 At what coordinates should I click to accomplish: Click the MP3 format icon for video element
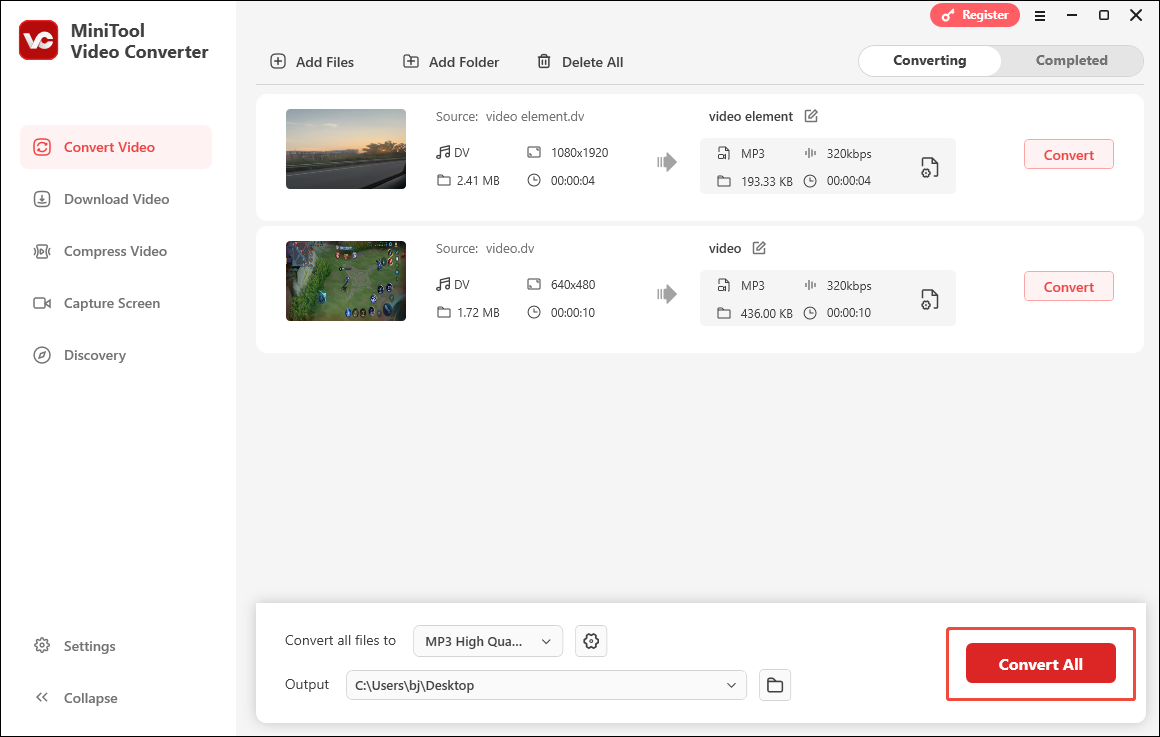(x=724, y=153)
